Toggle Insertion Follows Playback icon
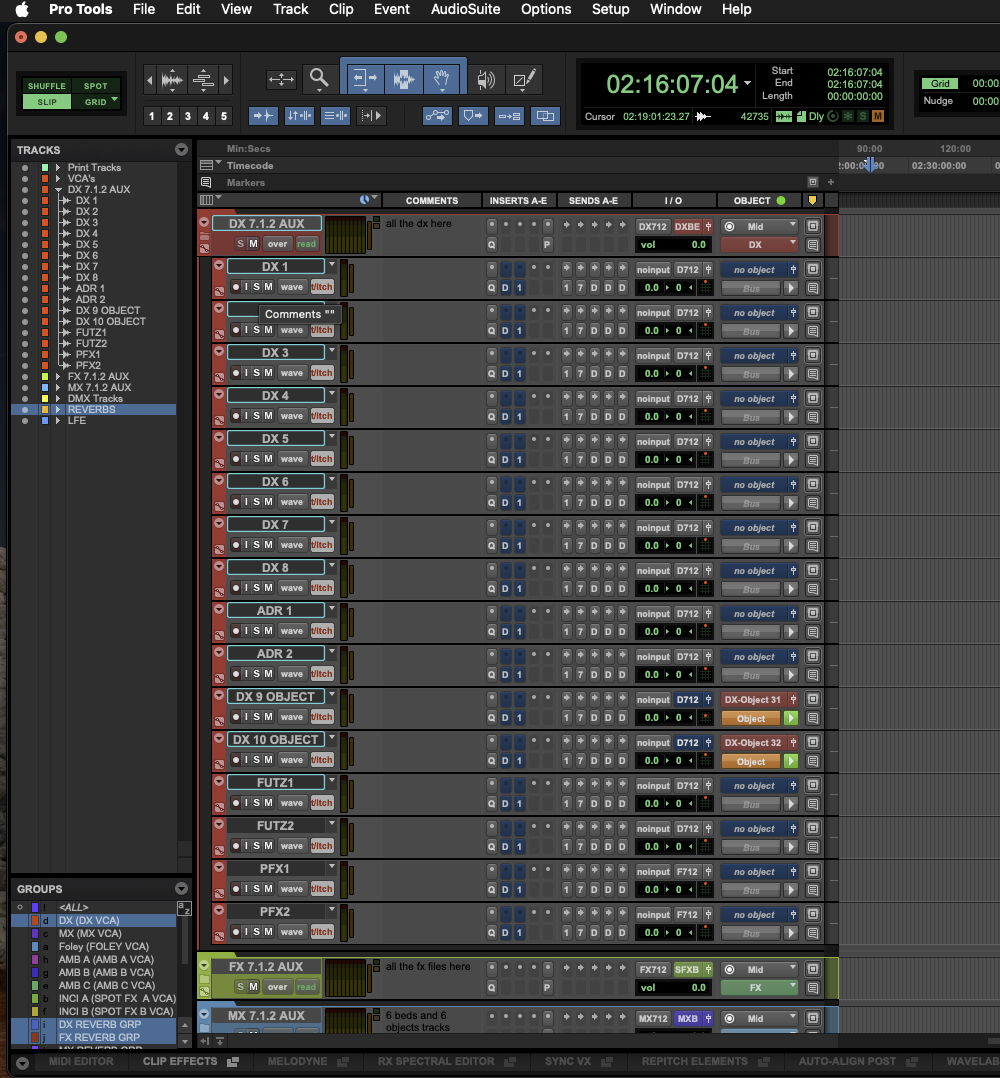Image resolution: width=1000 pixels, height=1078 pixels. coord(370,116)
